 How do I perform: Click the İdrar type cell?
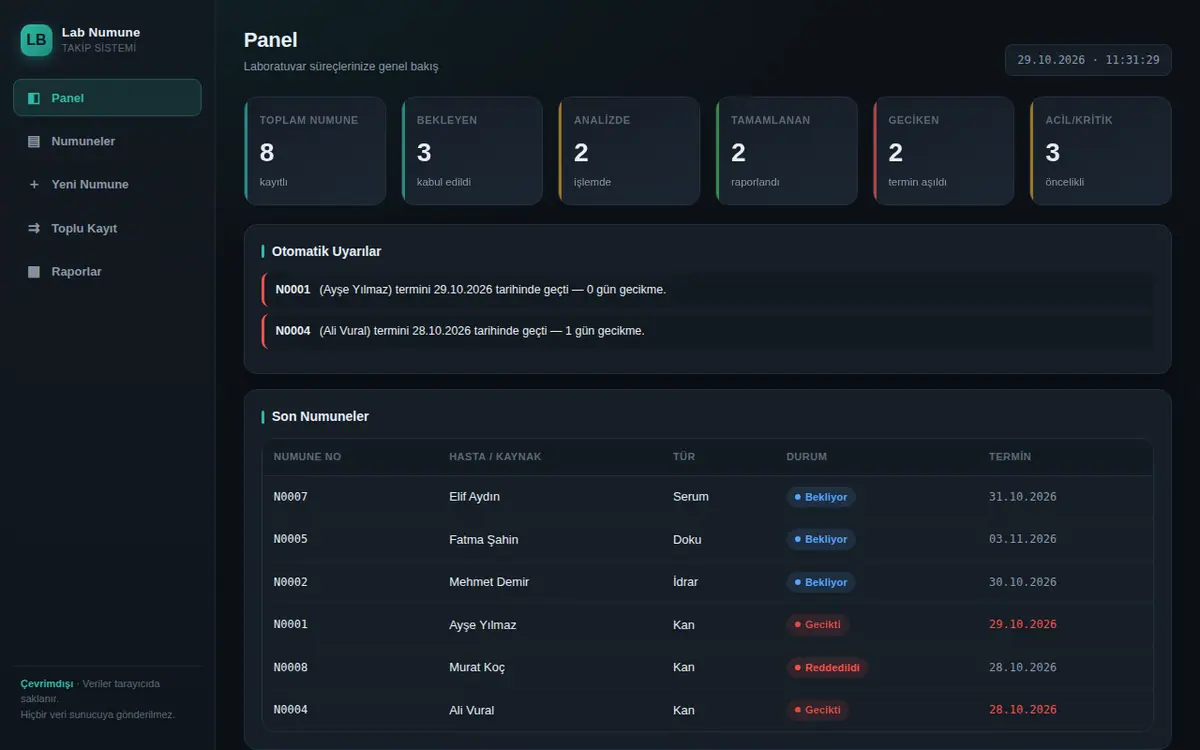pyautogui.click(x=686, y=582)
